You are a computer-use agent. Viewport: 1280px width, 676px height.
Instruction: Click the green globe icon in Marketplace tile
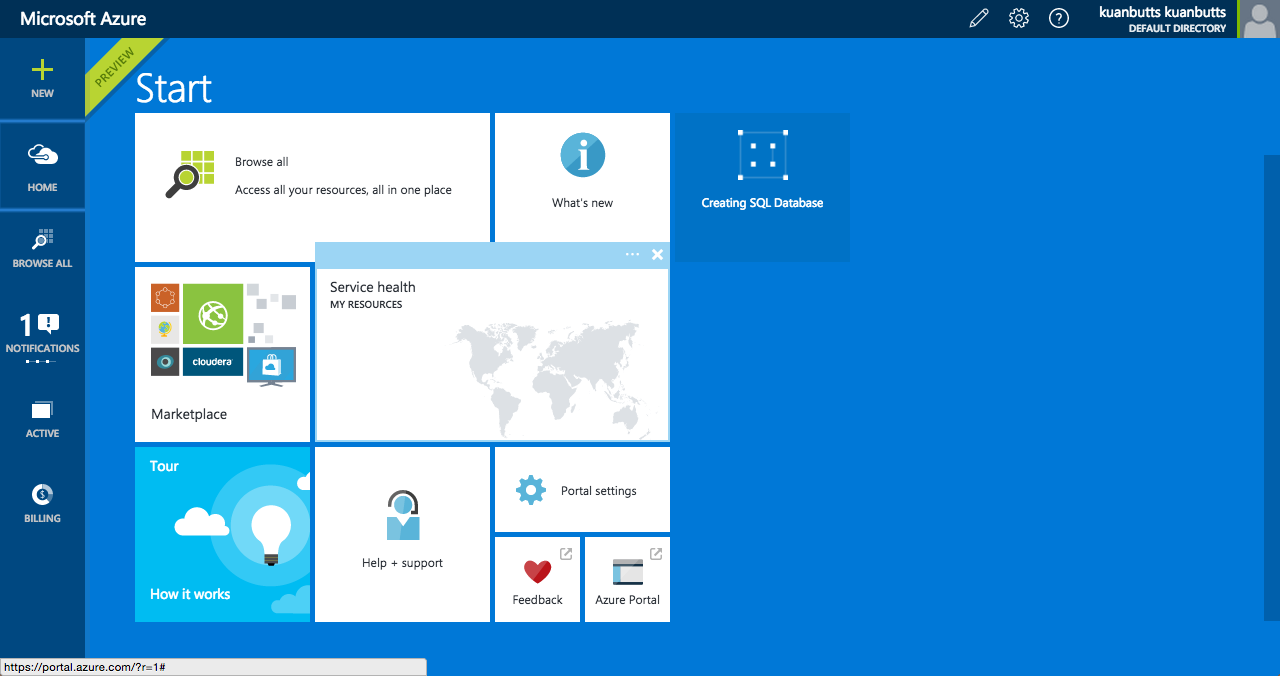point(213,314)
